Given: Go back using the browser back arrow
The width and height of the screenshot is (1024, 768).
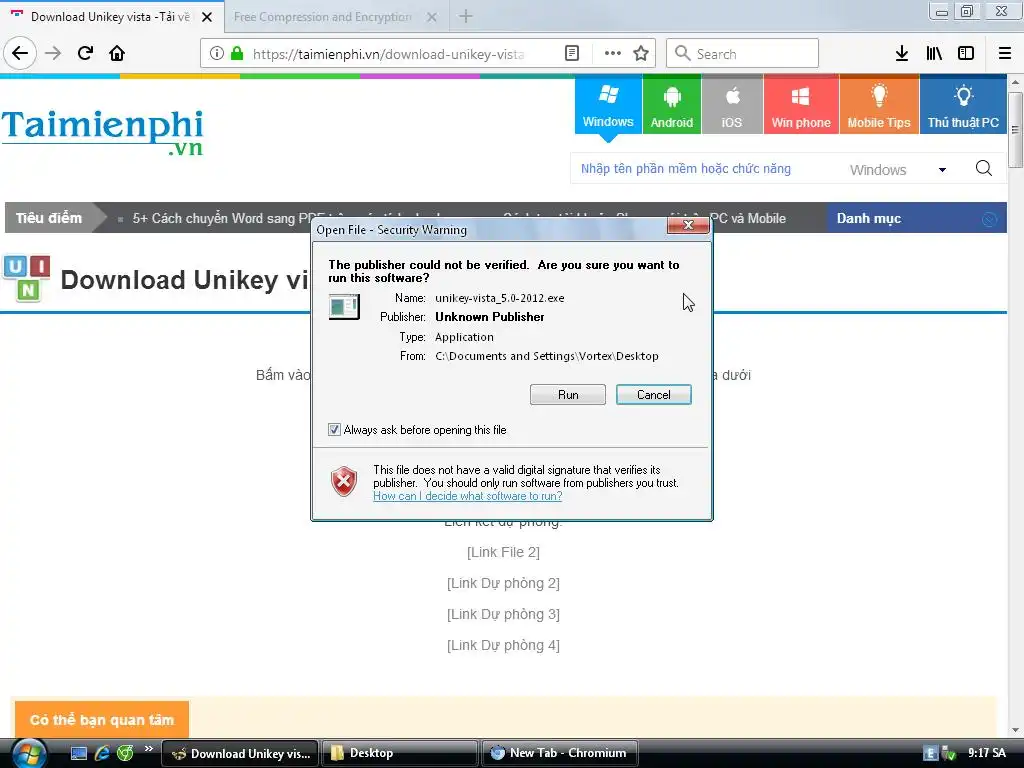Looking at the screenshot, I should pyautogui.click(x=20, y=54).
